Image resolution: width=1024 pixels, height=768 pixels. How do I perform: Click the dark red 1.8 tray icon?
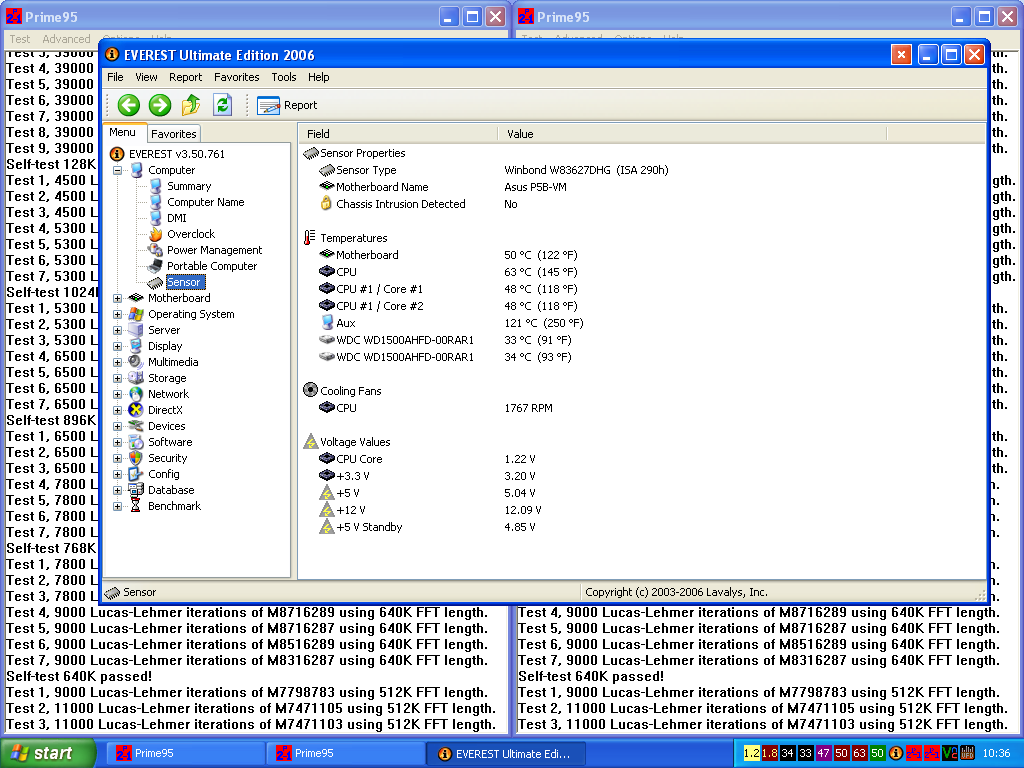[x=770, y=754]
